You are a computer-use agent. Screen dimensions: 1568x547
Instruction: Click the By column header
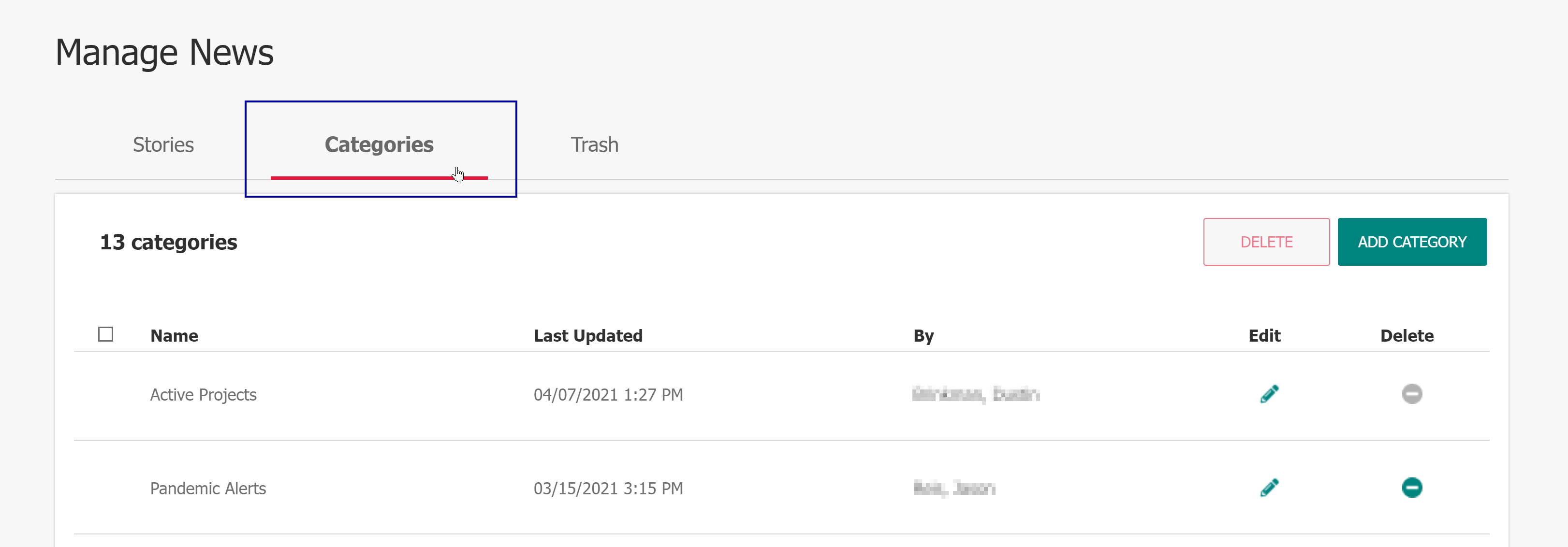pyautogui.click(x=923, y=336)
